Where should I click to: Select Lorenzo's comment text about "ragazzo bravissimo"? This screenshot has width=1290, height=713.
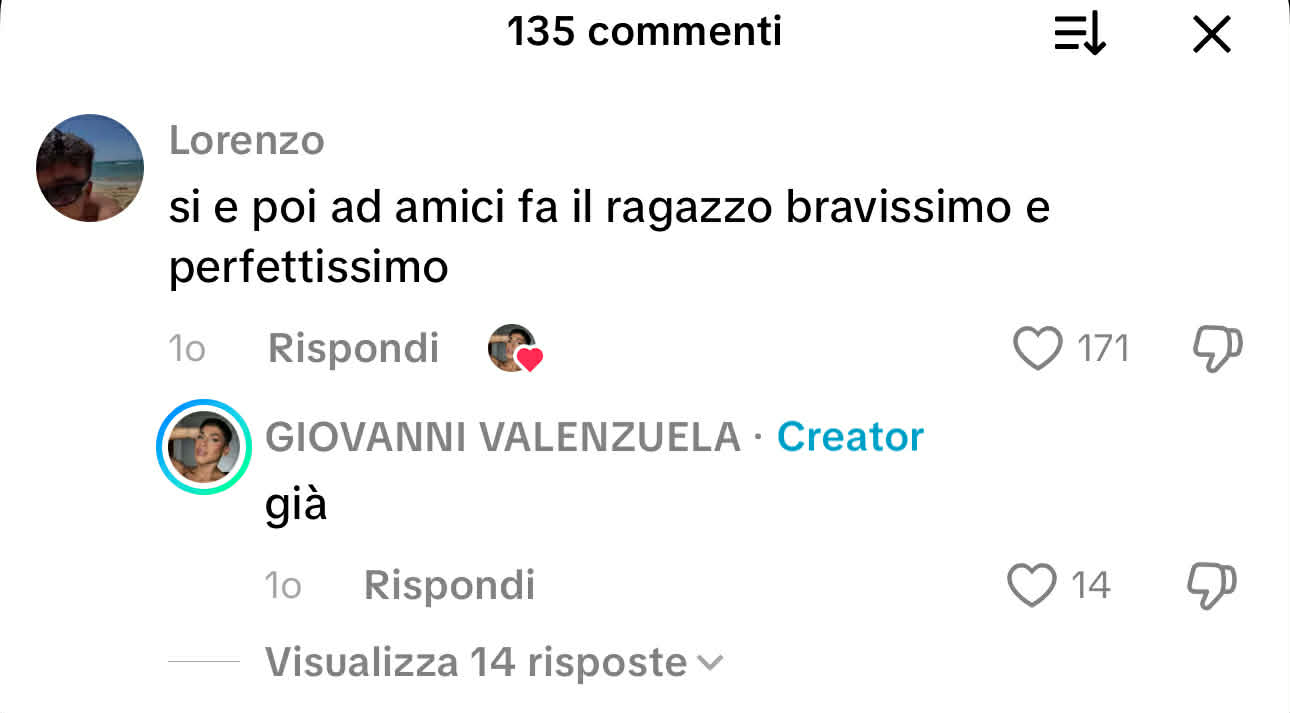[x=609, y=238]
